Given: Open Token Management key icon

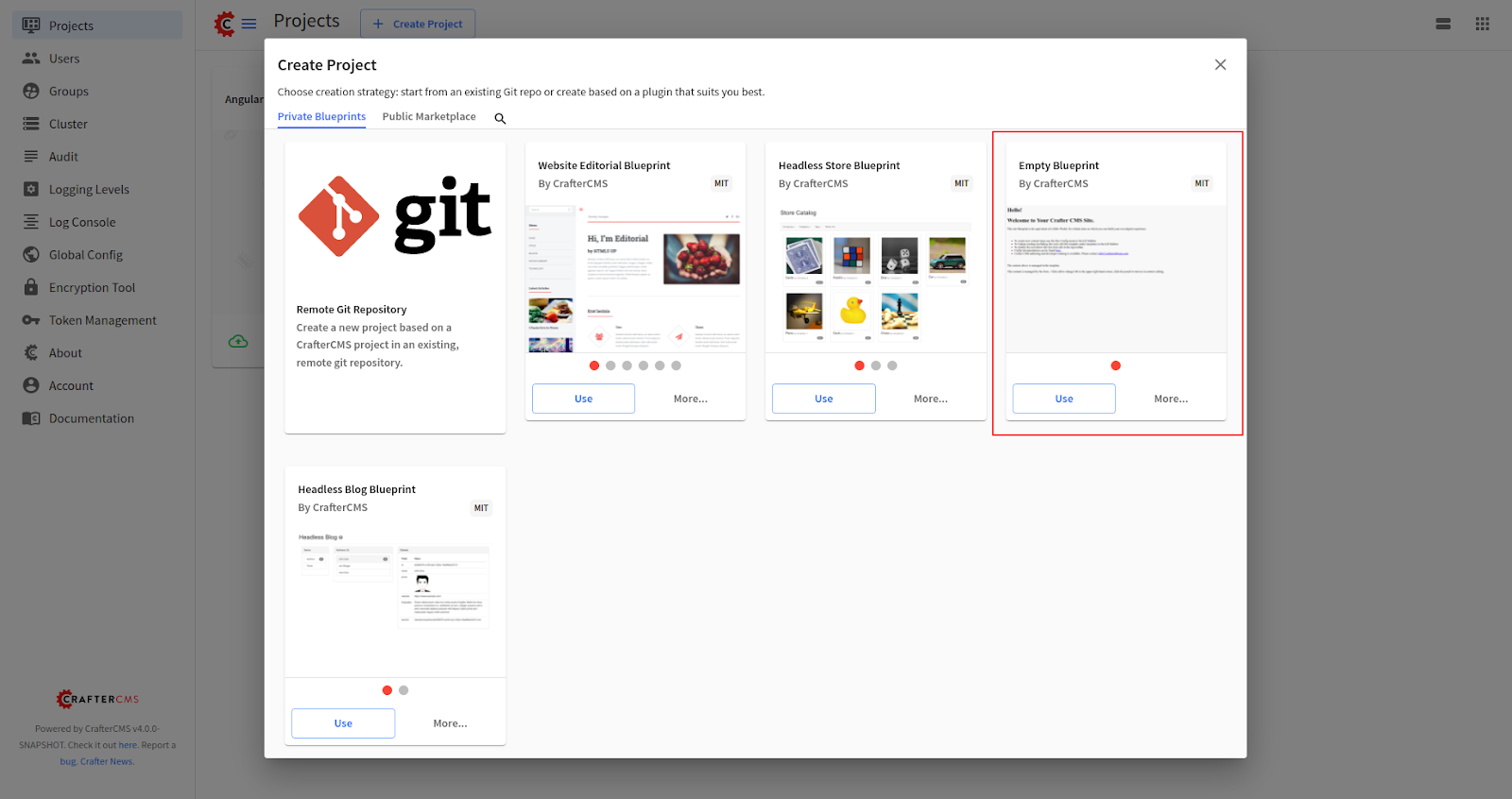Looking at the screenshot, I should (x=31, y=320).
